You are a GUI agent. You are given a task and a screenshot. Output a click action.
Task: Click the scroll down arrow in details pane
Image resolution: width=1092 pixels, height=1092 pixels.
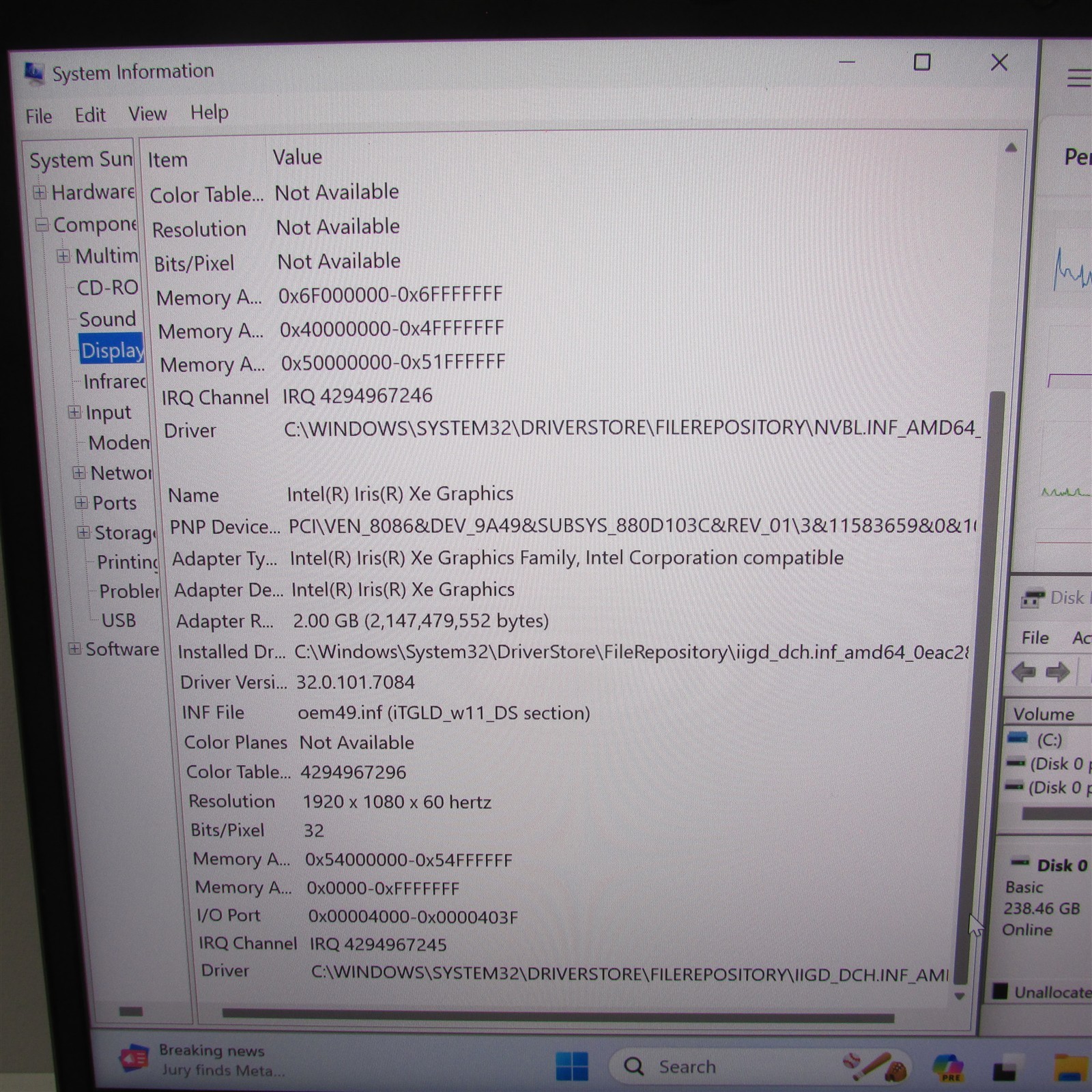[x=960, y=996]
